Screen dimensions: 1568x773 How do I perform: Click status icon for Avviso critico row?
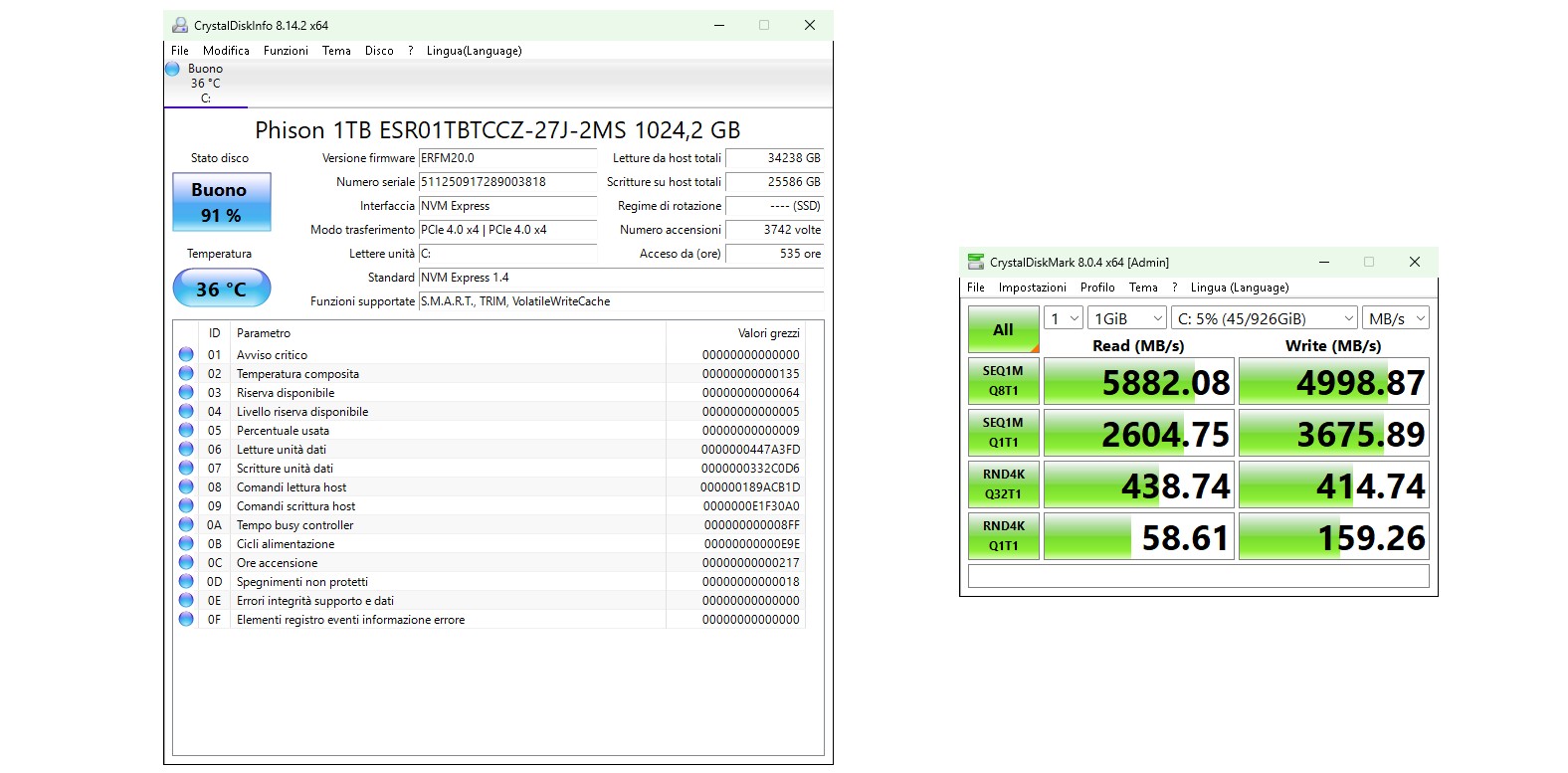[186, 354]
